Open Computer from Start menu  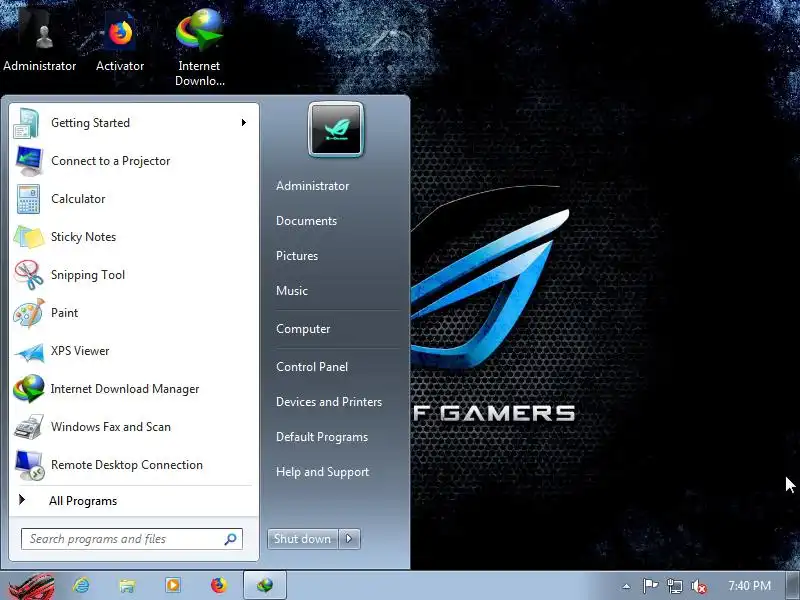(303, 329)
